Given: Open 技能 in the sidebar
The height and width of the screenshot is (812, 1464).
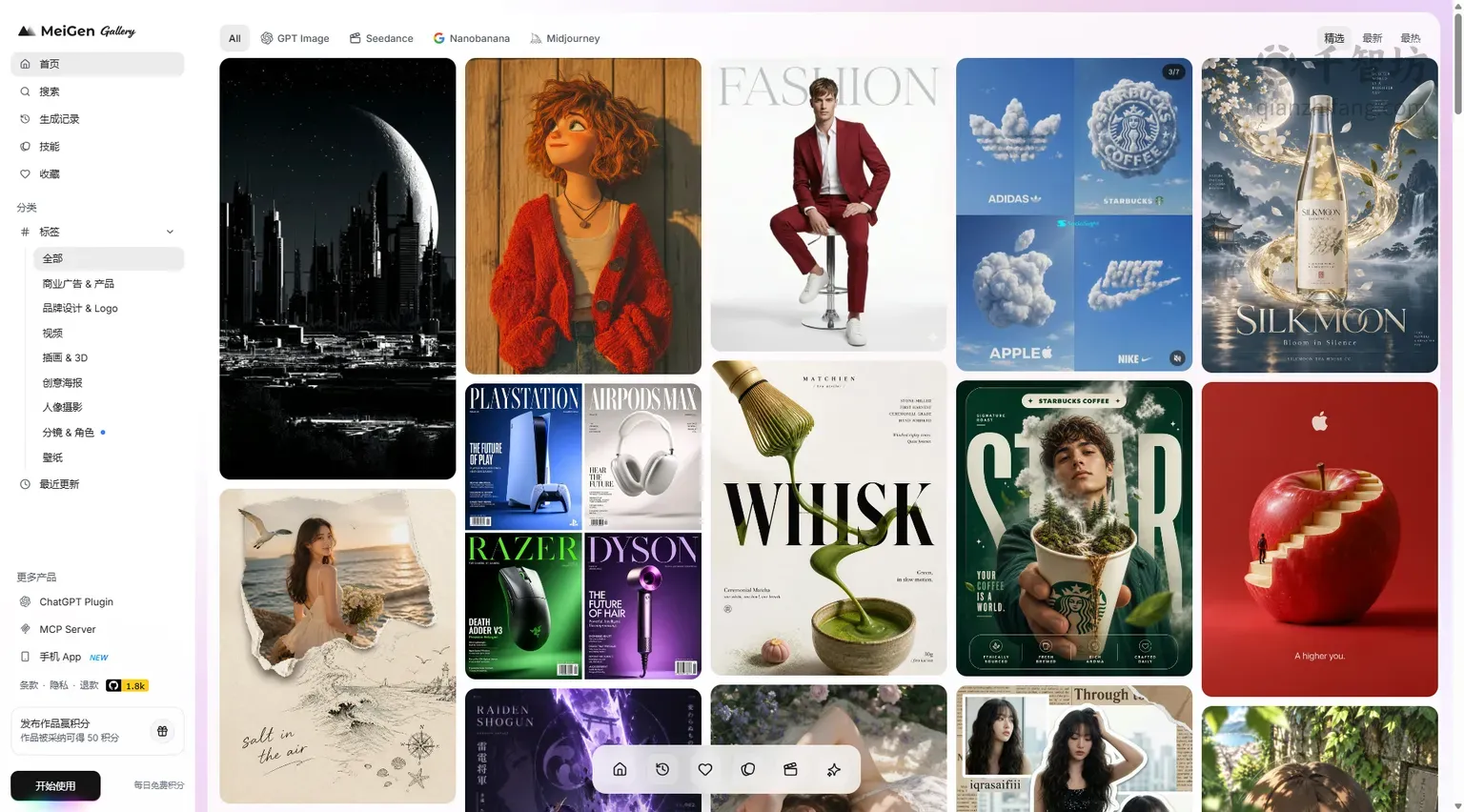Looking at the screenshot, I should pyautogui.click(x=97, y=147).
